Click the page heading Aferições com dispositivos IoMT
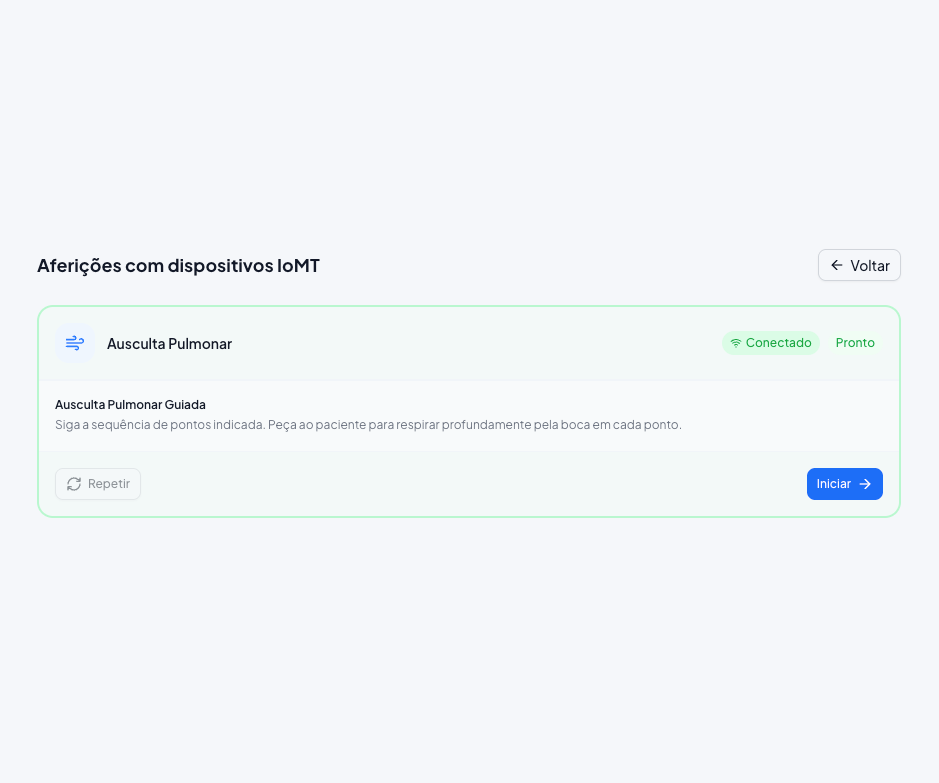 pyautogui.click(x=178, y=265)
